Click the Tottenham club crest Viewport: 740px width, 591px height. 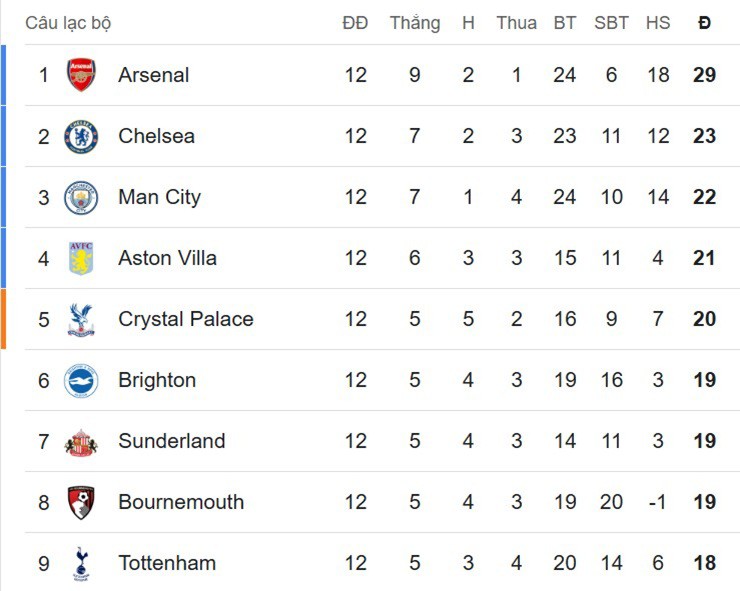tap(81, 563)
